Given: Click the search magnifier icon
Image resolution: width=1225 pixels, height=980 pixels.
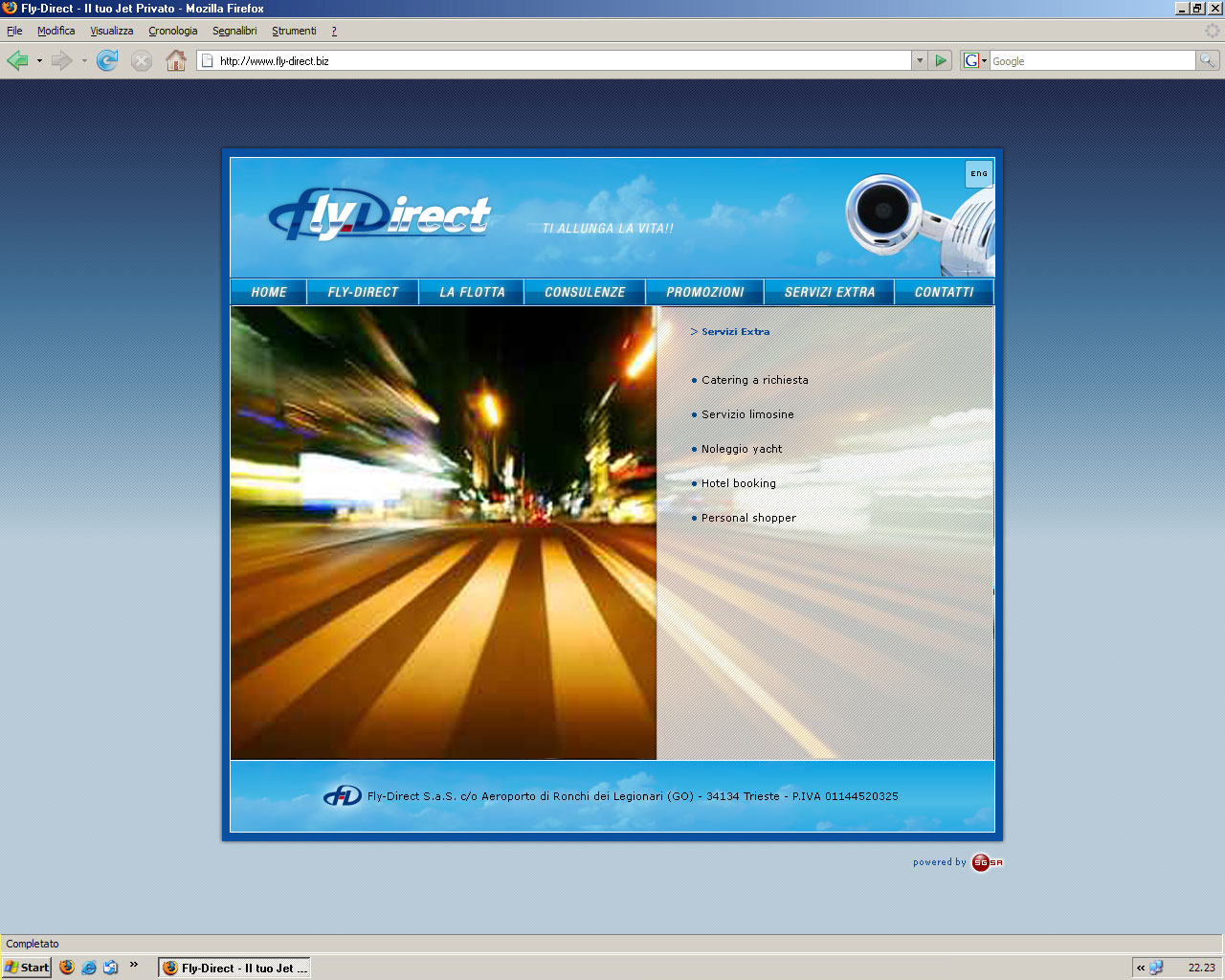Looking at the screenshot, I should coord(1208,61).
